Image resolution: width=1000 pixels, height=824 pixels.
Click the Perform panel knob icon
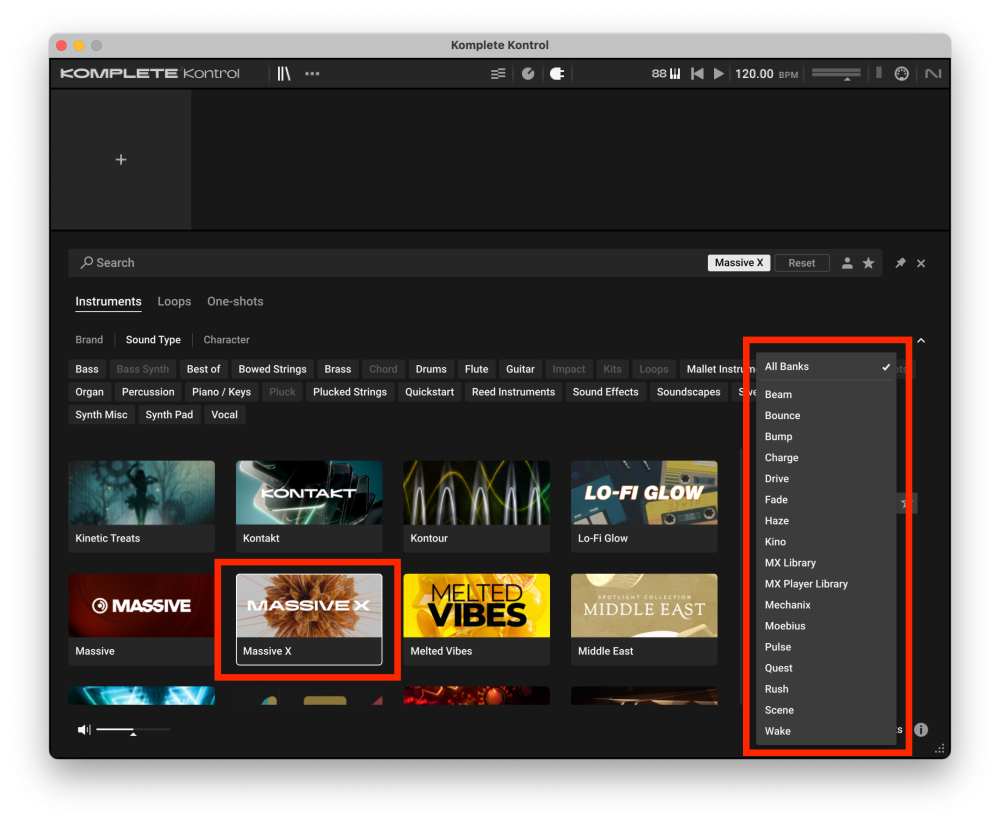pos(528,74)
